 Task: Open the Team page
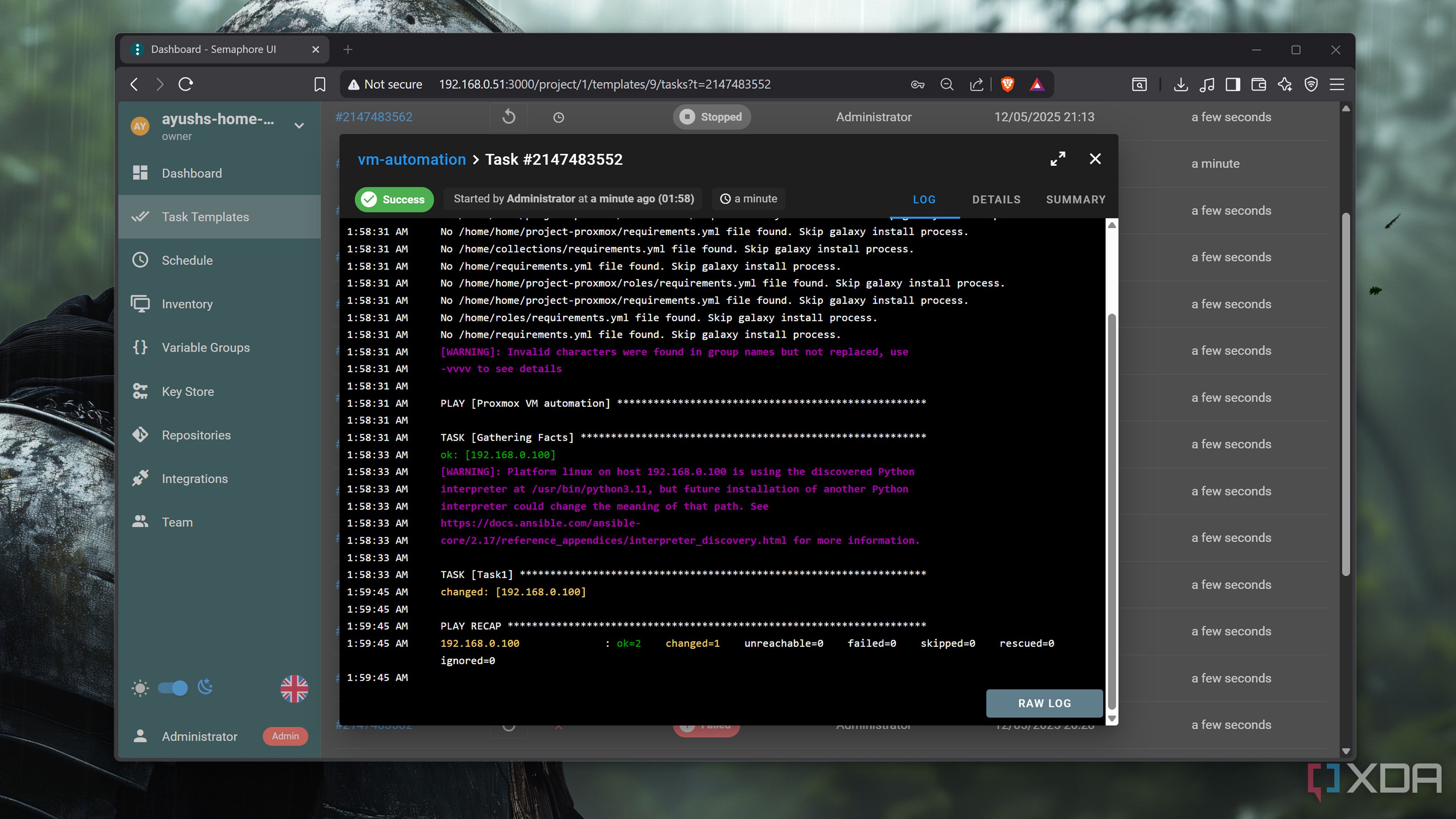tap(219, 522)
